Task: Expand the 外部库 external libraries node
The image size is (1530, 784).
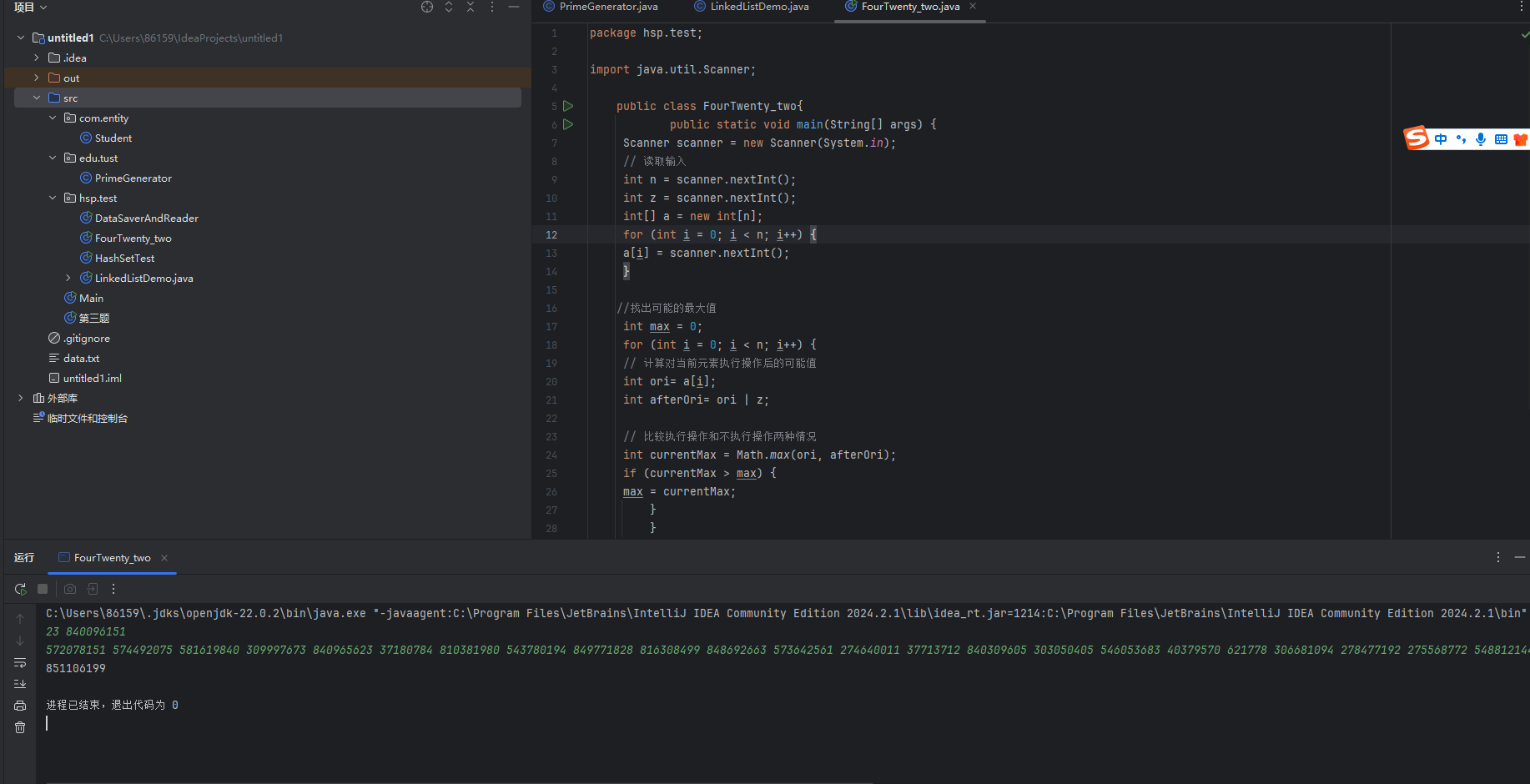Action: (x=21, y=398)
